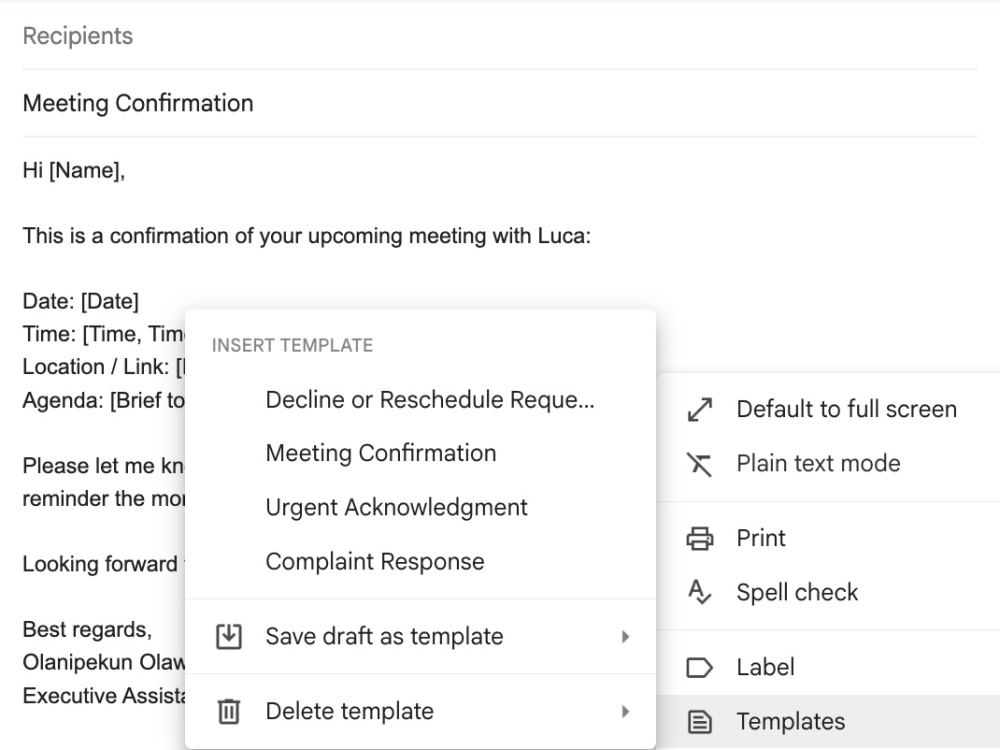The image size is (1000, 750).
Task: Click the Templates document icon
Action: tap(700, 722)
